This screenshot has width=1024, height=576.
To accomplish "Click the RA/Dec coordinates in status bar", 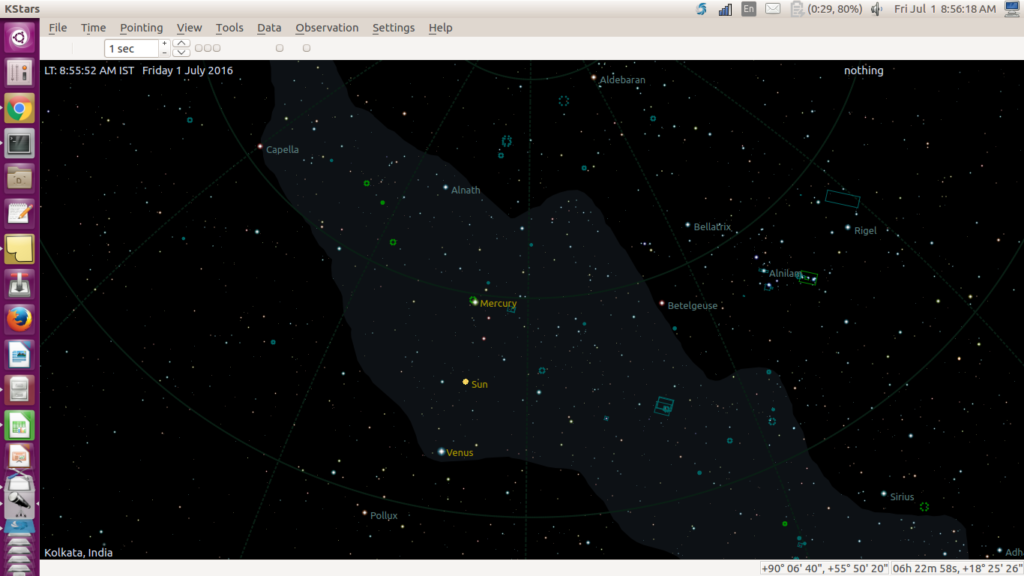I will point(957,568).
